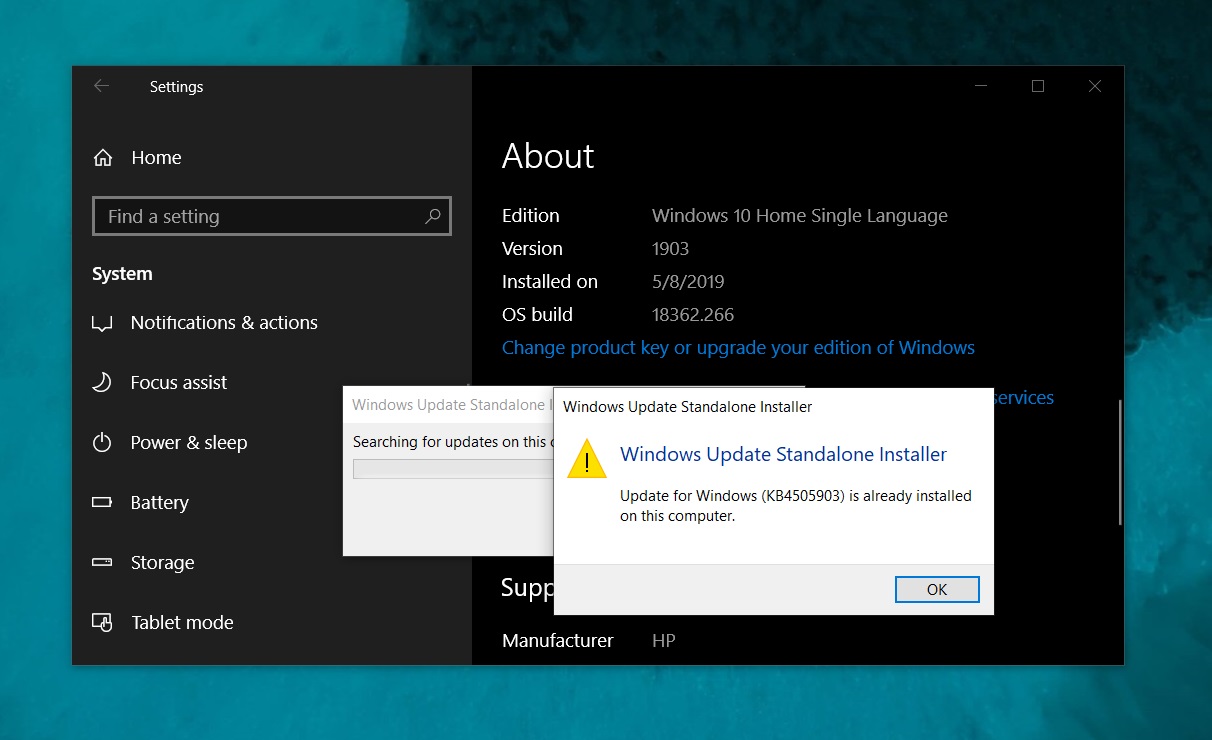This screenshot has width=1212, height=740.
Task: Click the Manufacturer label
Action: click(x=558, y=640)
